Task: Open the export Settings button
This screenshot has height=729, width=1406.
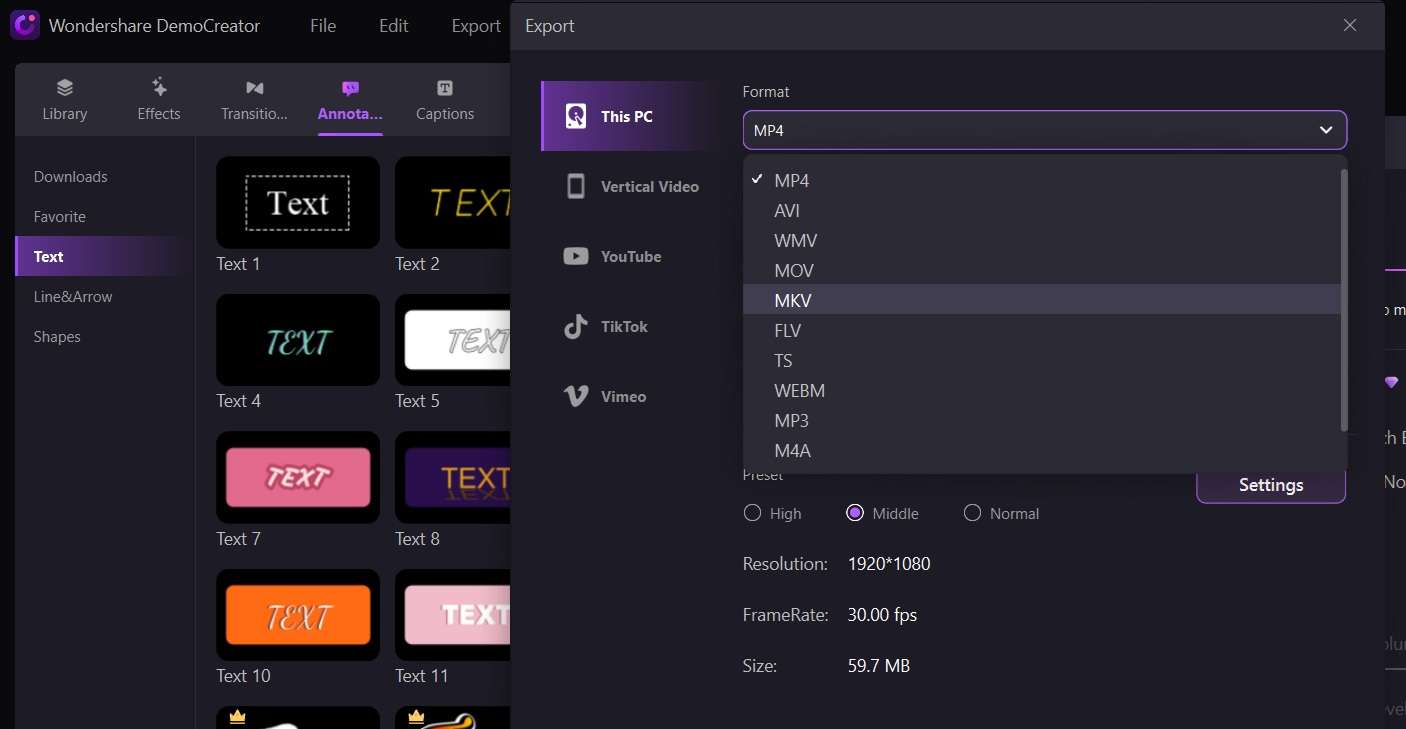Action: point(1271,485)
